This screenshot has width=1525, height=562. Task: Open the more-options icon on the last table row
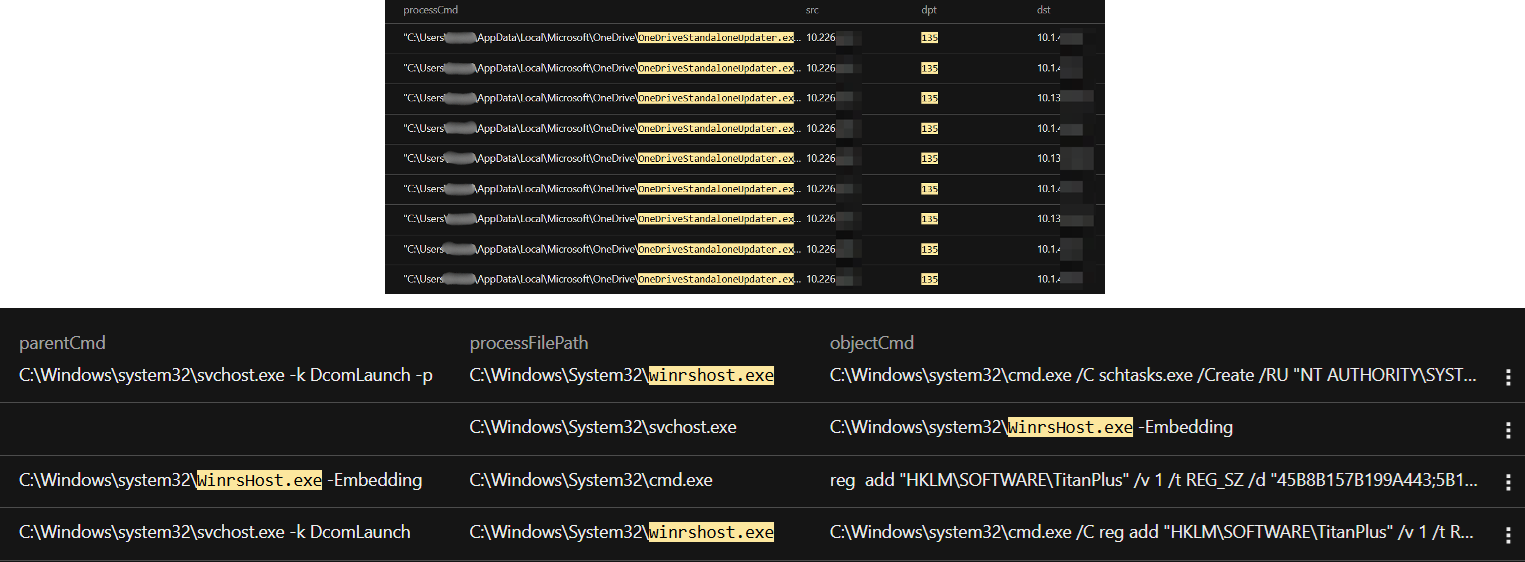pos(1508,533)
